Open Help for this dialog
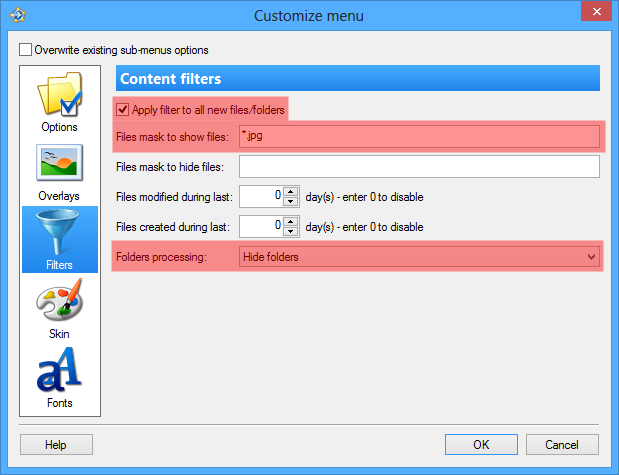The width and height of the screenshot is (619, 475). tap(56, 444)
